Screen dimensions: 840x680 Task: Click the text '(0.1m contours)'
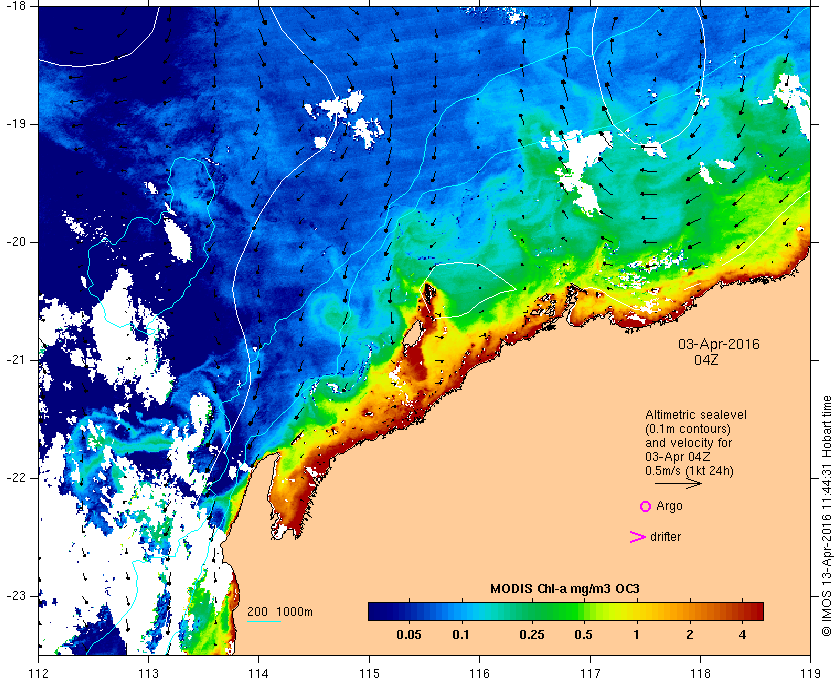coord(688,429)
